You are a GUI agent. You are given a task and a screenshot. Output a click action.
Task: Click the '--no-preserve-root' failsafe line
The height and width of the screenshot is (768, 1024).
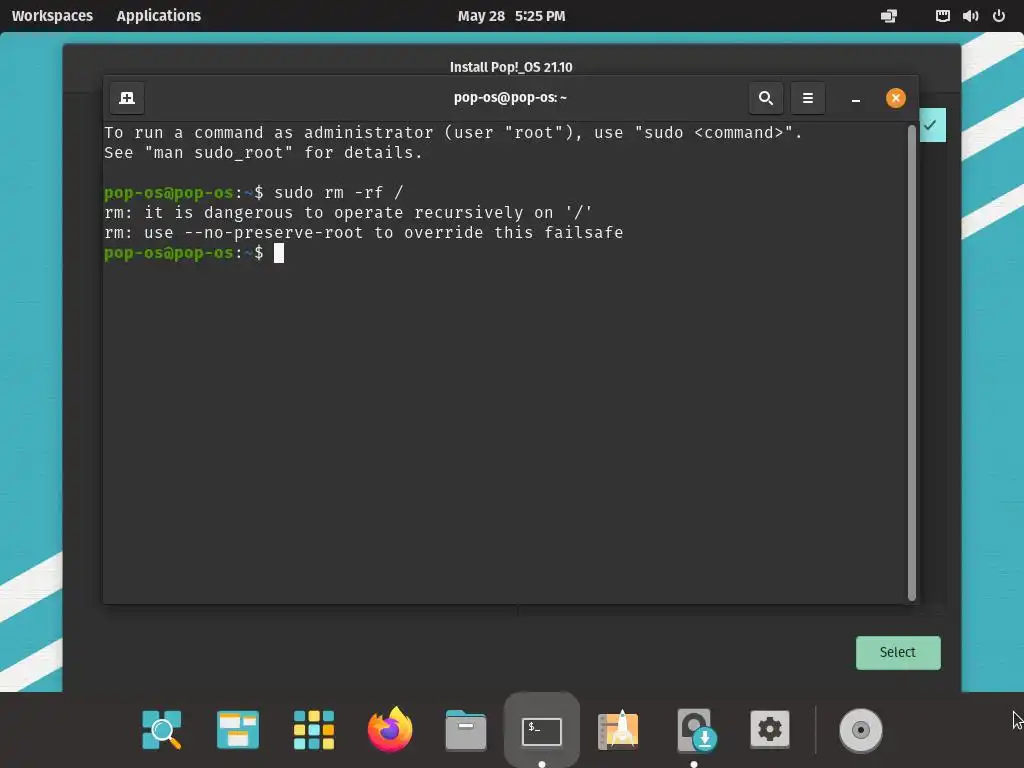point(364,232)
